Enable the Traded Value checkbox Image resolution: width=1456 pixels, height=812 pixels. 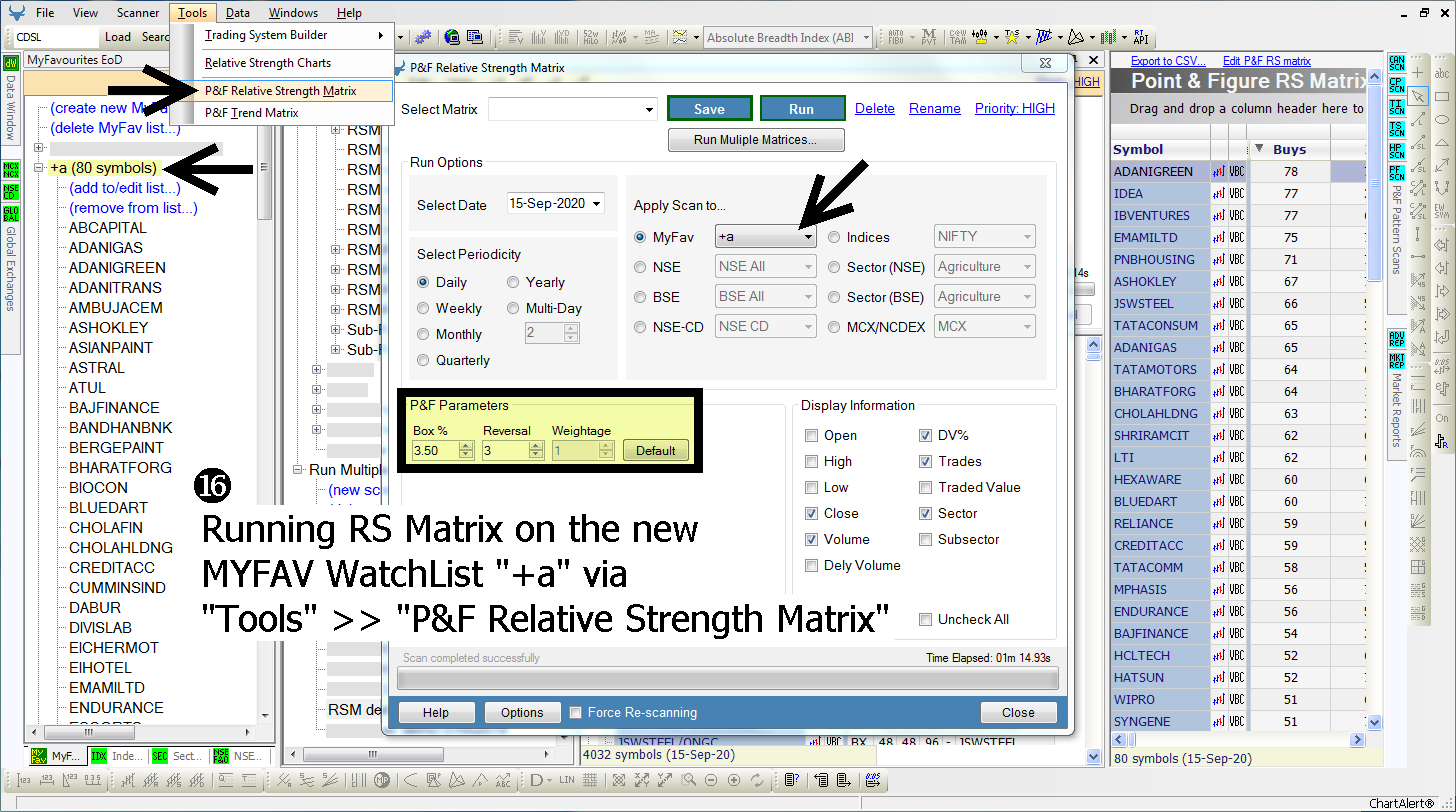926,487
